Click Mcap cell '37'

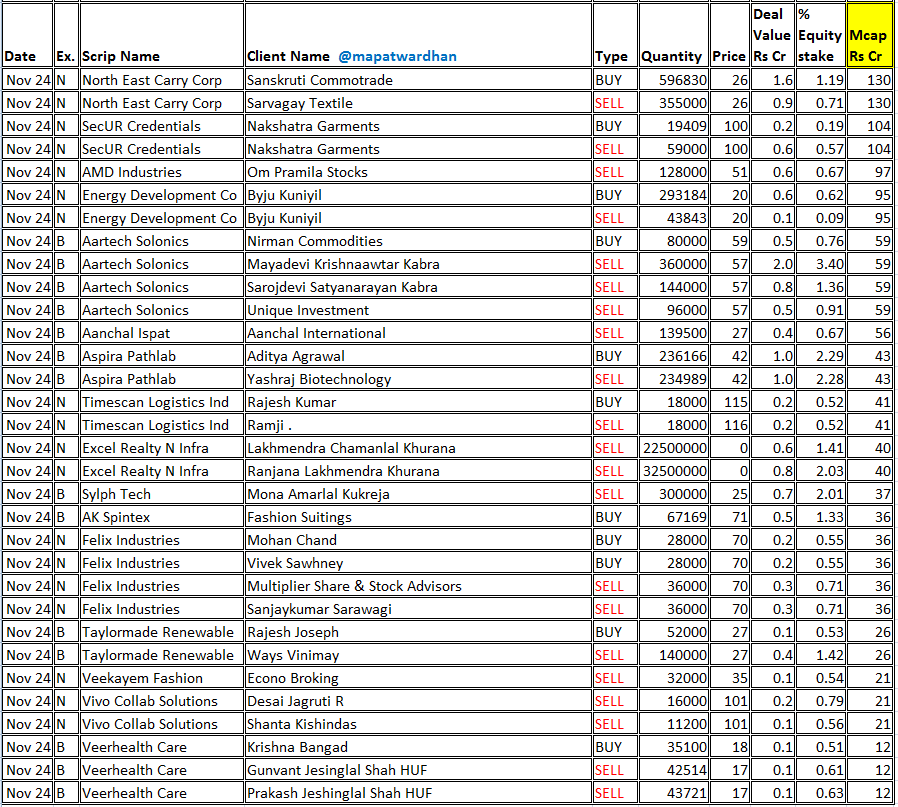tap(869, 494)
